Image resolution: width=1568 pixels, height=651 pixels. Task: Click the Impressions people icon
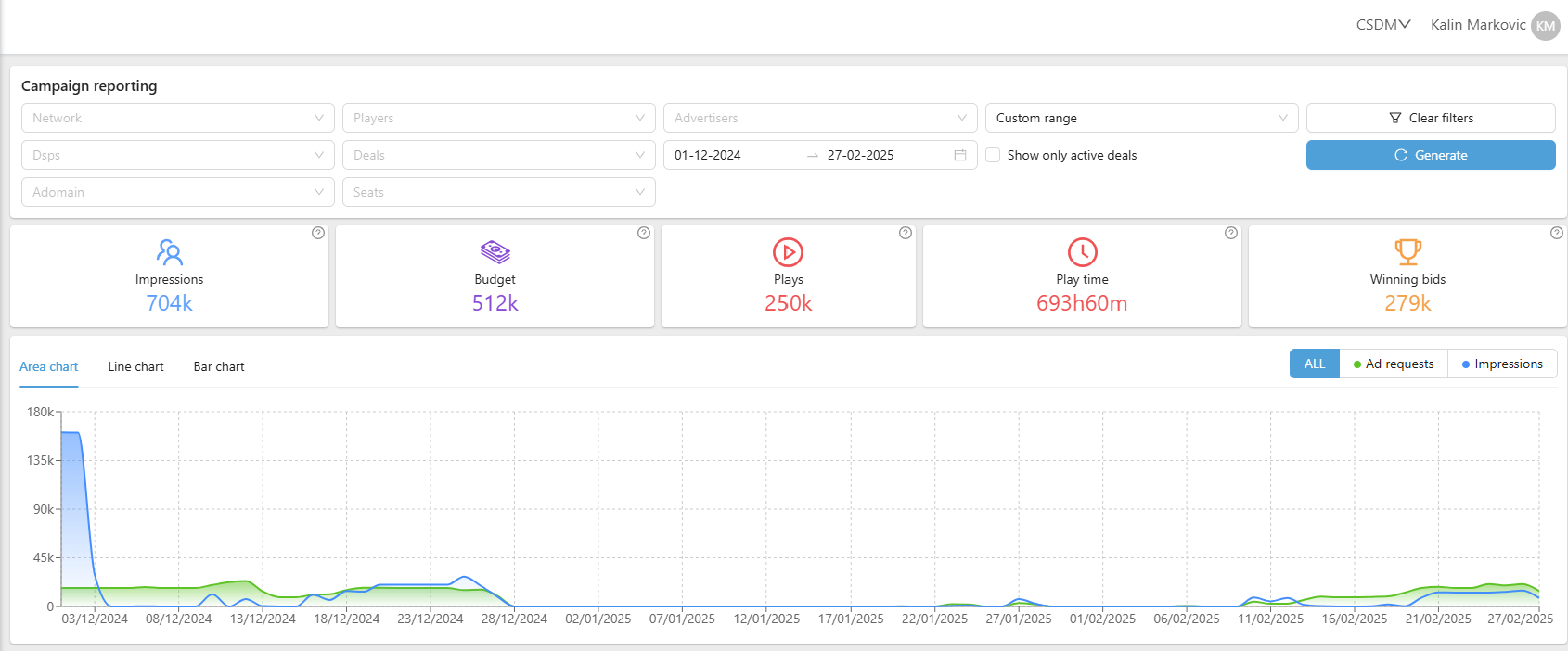(x=169, y=252)
